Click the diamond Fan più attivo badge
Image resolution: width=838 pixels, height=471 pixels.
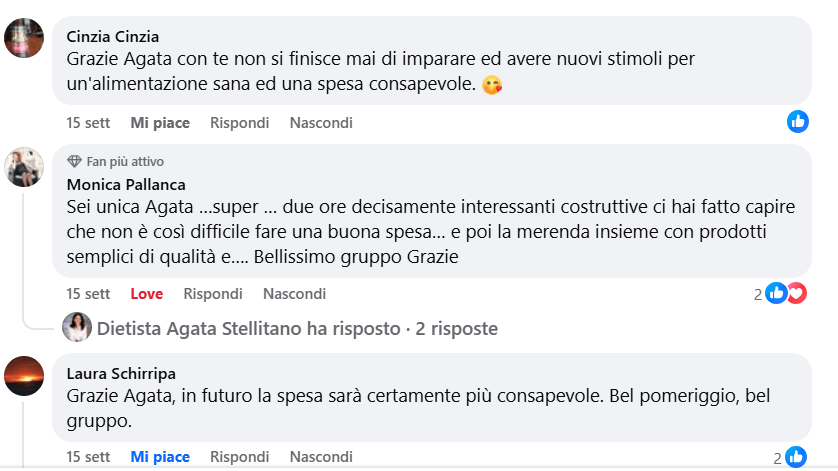[74, 161]
